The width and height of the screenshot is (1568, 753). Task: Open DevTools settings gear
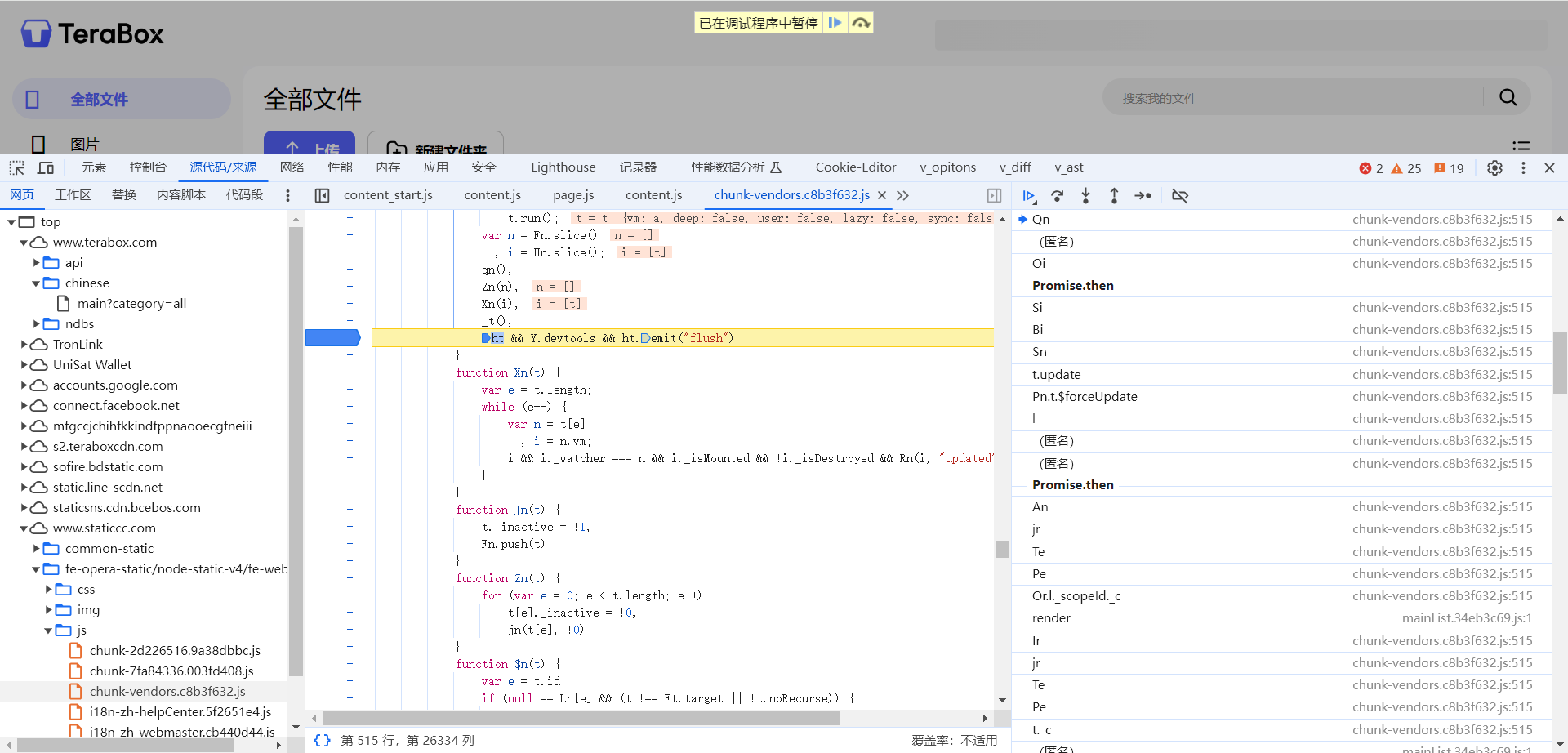1494,167
